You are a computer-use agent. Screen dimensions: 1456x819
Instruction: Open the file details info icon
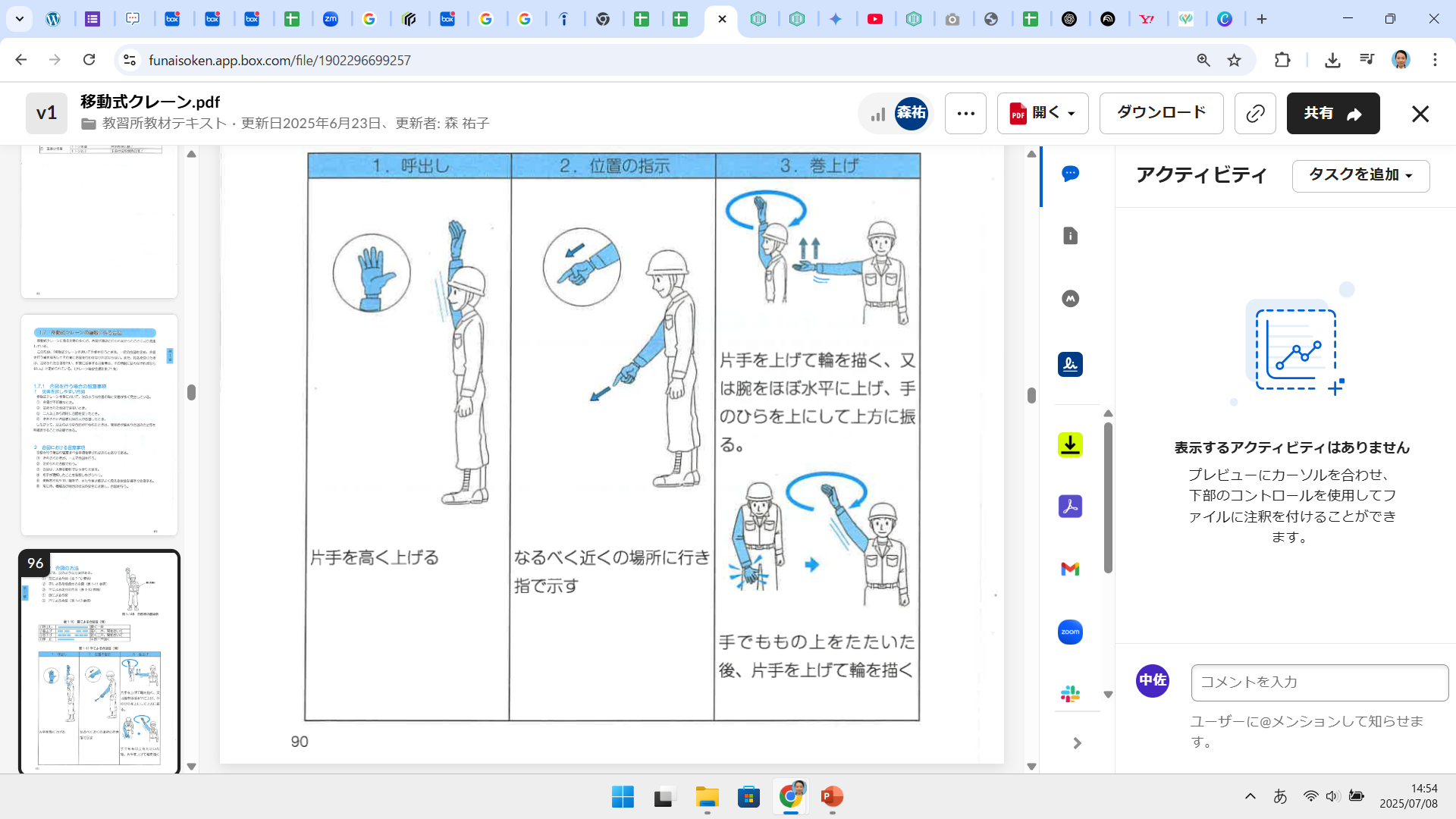tap(1070, 237)
